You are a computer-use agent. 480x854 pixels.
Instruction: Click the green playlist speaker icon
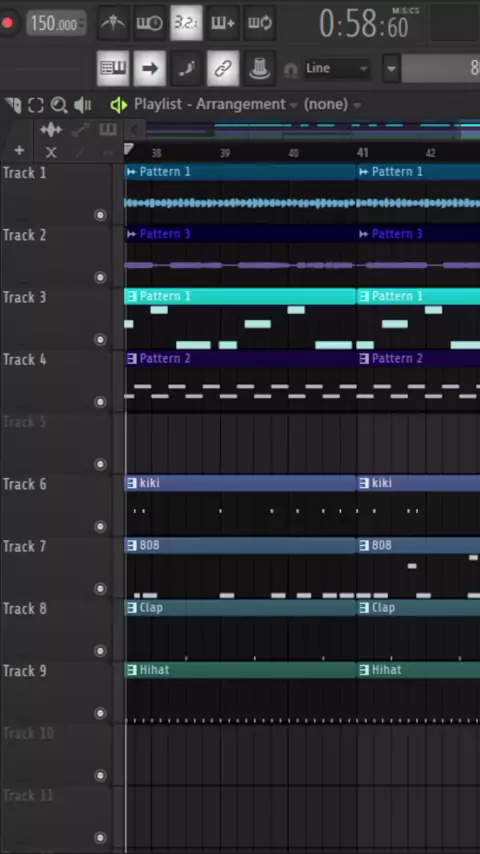118,105
